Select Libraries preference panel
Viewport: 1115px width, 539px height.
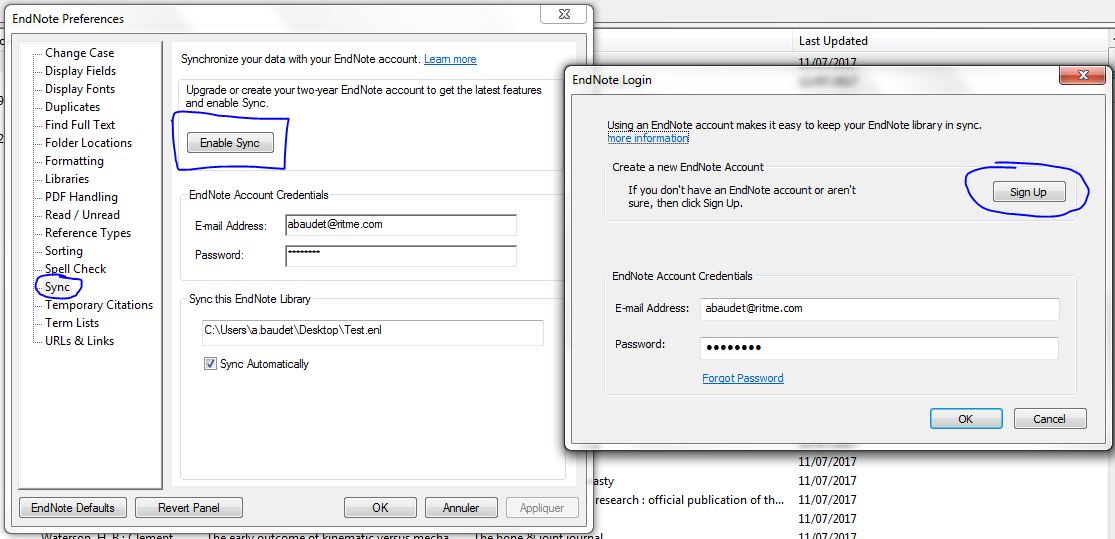click(x=67, y=178)
